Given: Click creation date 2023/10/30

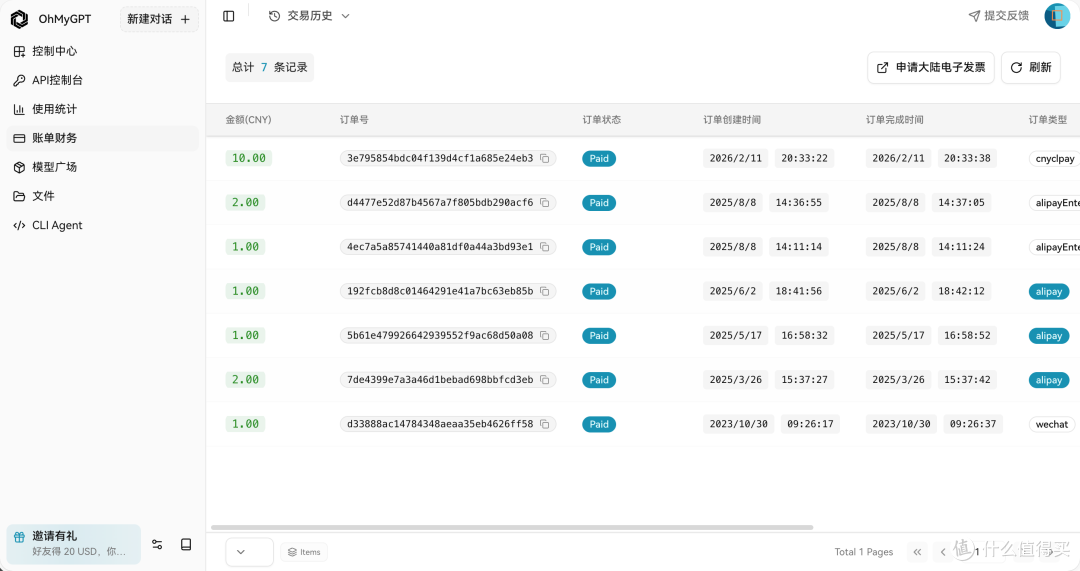Looking at the screenshot, I should pyautogui.click(x=738, y=424).
